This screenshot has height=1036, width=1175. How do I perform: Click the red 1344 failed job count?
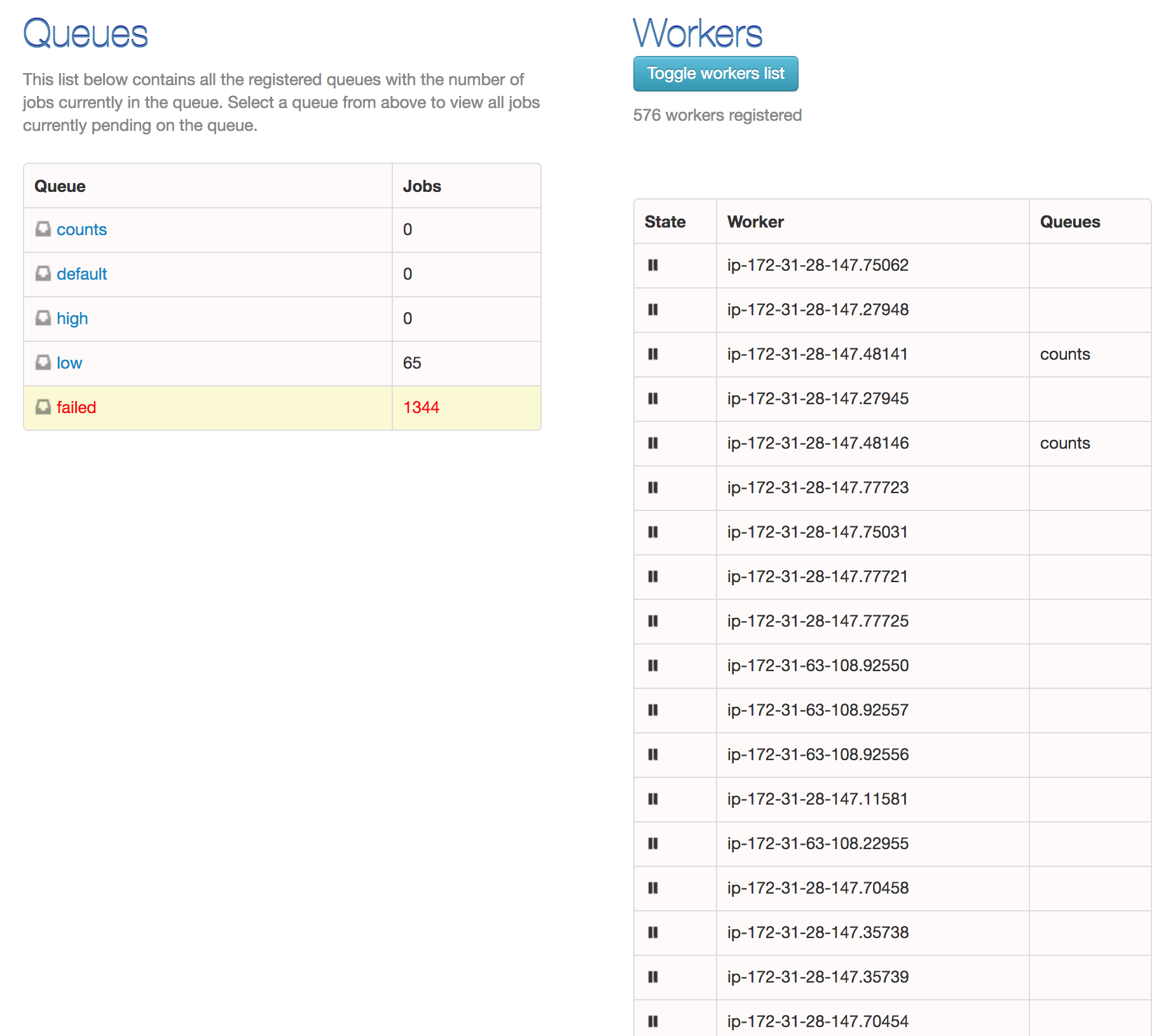click(x=421, y=407)
